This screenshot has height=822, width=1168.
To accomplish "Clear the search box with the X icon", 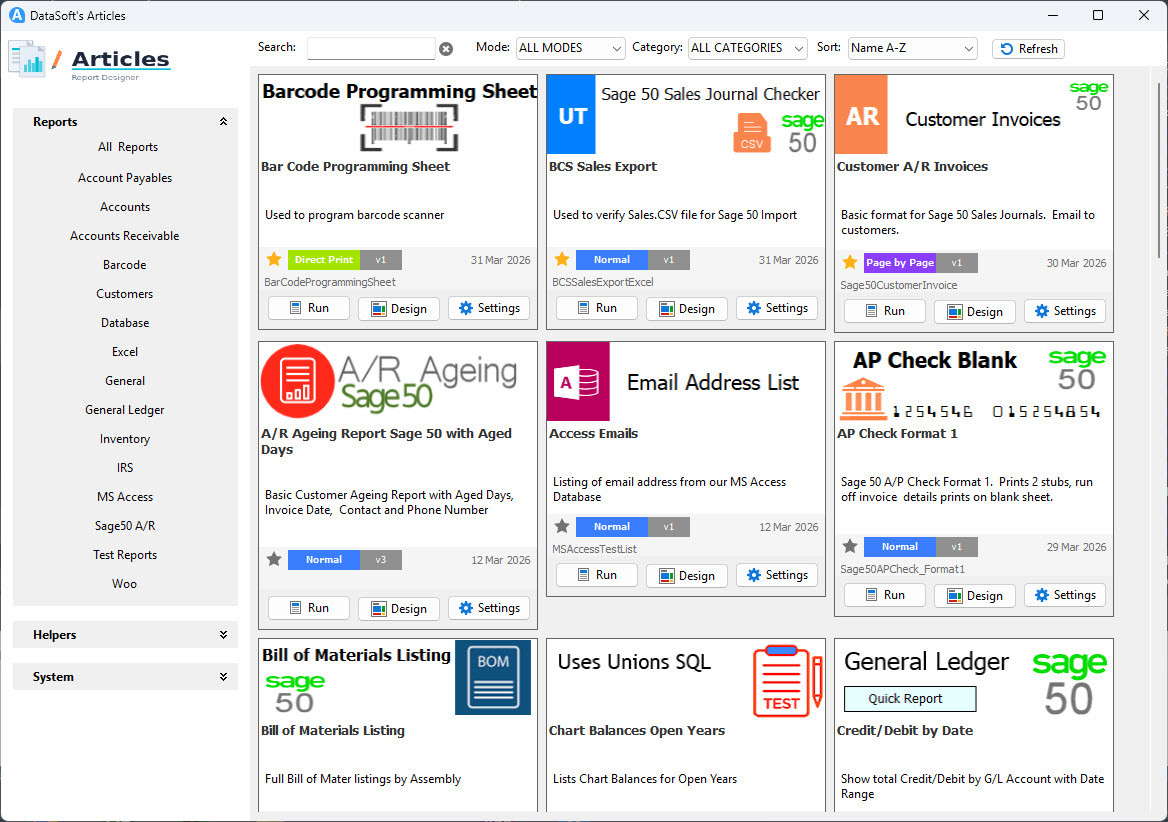I will (x=446, y=49).
